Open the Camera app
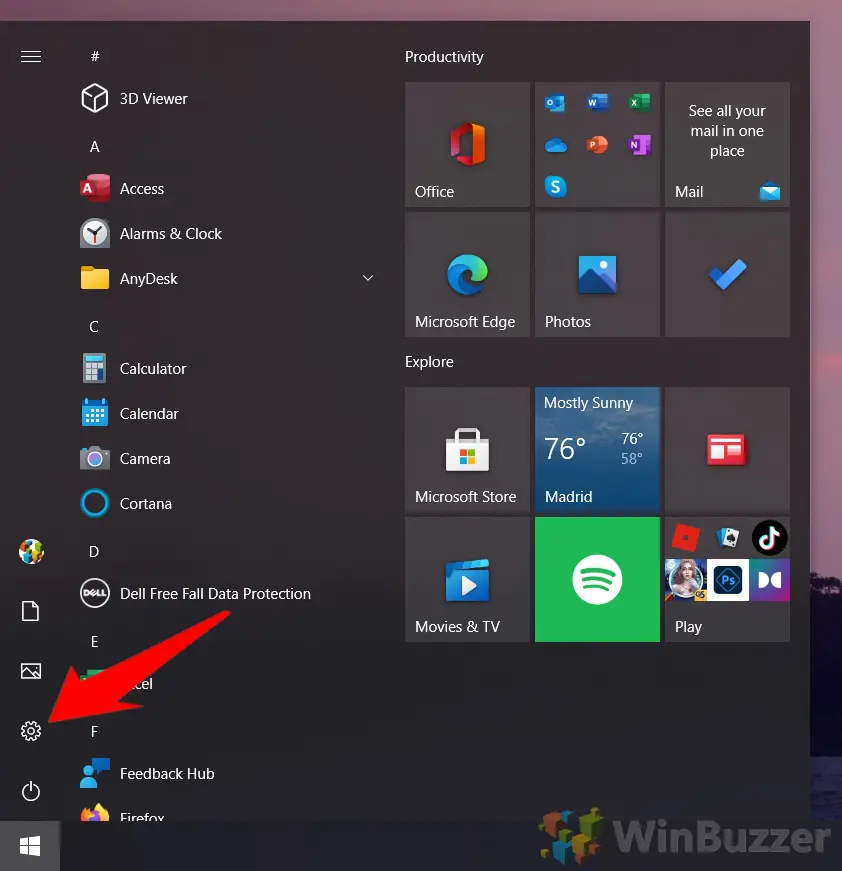 pyautogui.click(x=228, y=458)
